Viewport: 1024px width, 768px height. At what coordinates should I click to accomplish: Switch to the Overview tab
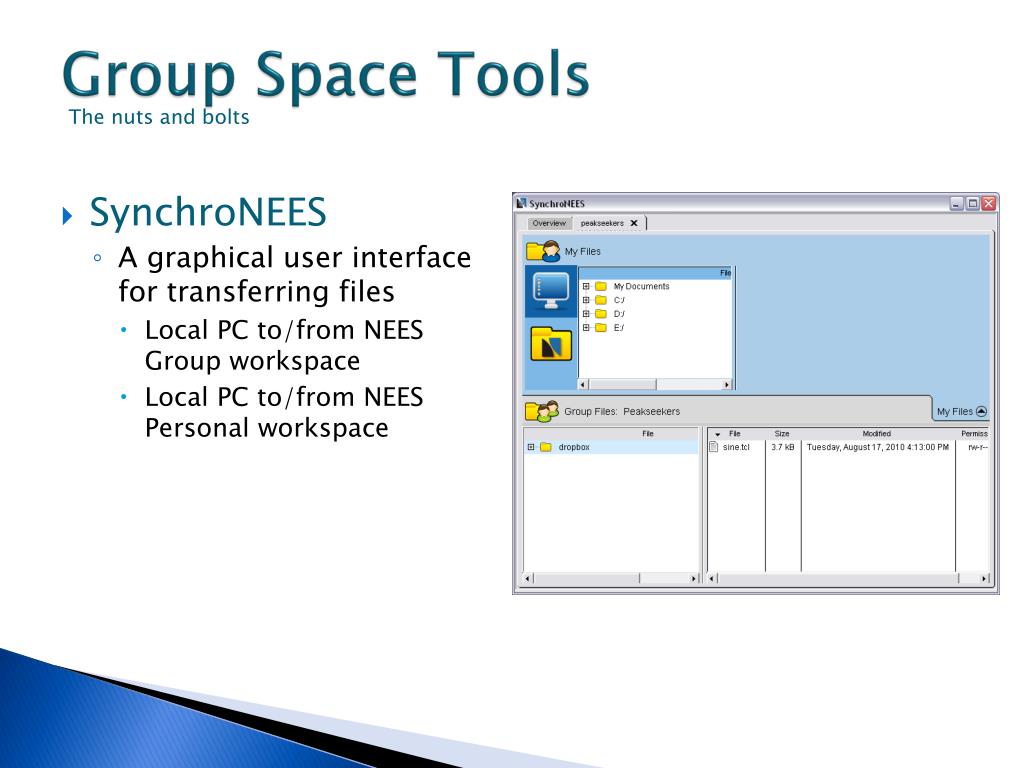click(549, 223)
